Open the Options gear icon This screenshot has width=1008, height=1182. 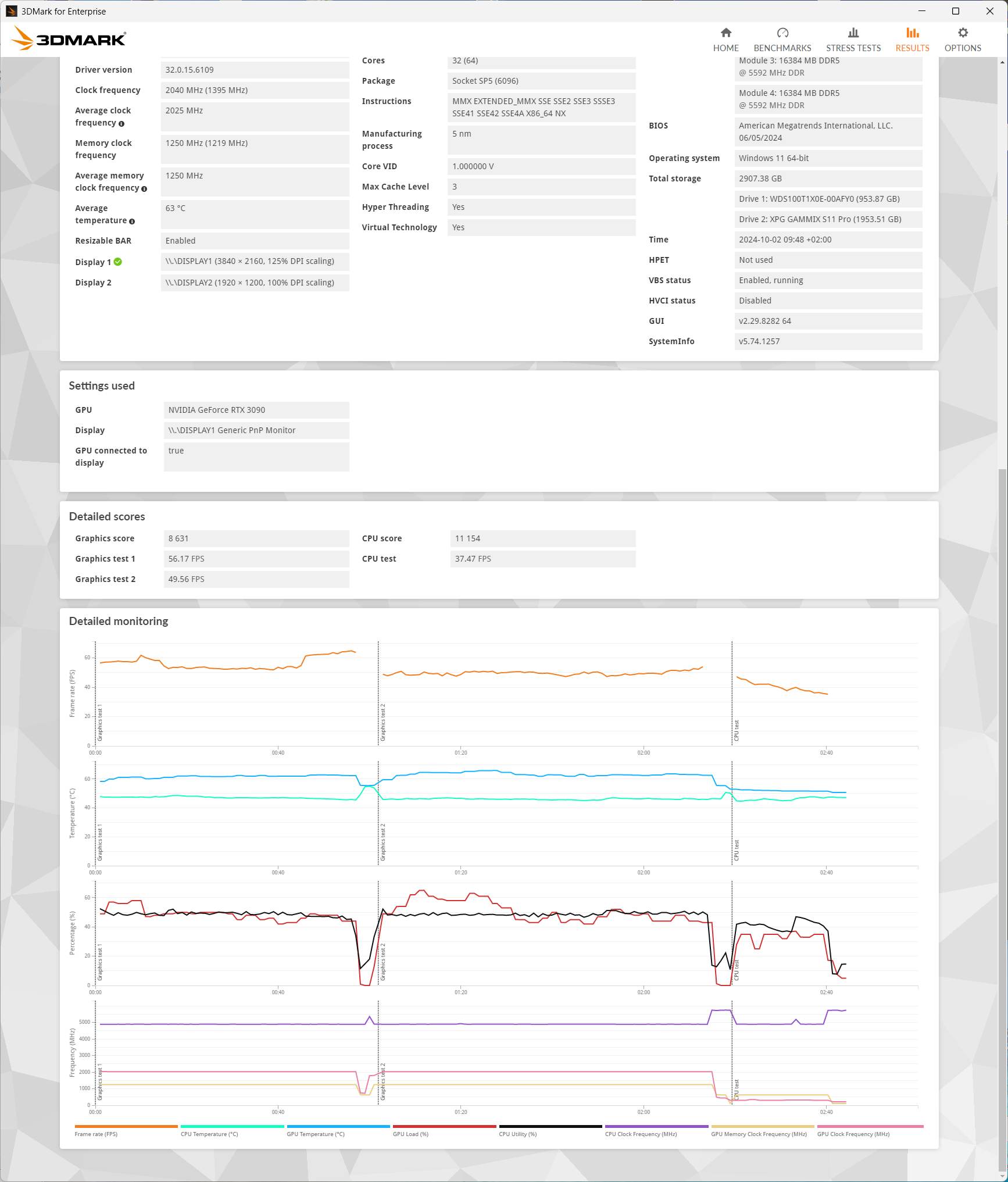click(x=963, y=33)
